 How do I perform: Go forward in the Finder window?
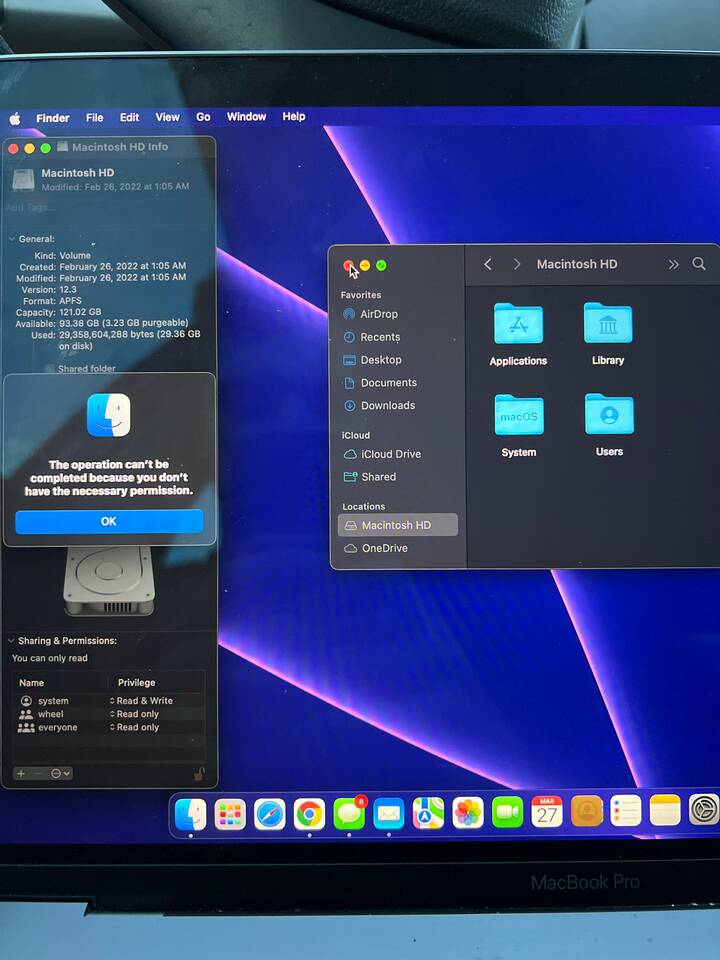tap(517, 264)
